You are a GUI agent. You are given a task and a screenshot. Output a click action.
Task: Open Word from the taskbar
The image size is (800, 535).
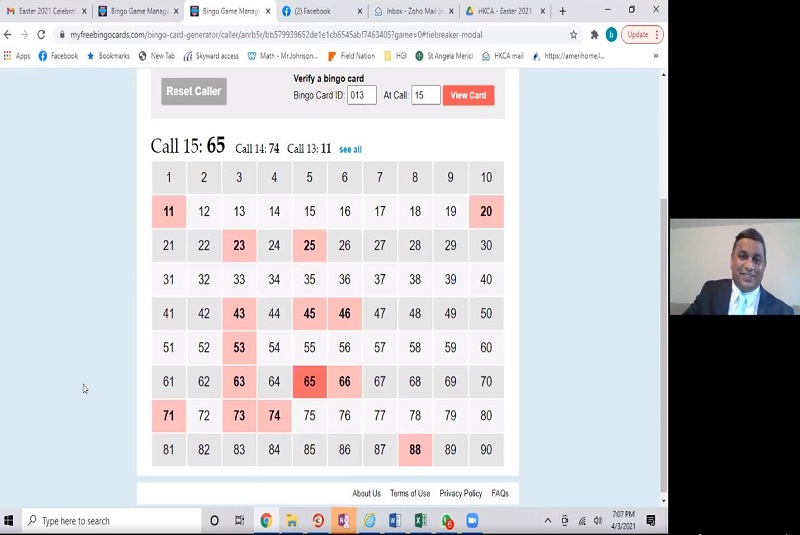pyautogui.click(x=395, y=521)
